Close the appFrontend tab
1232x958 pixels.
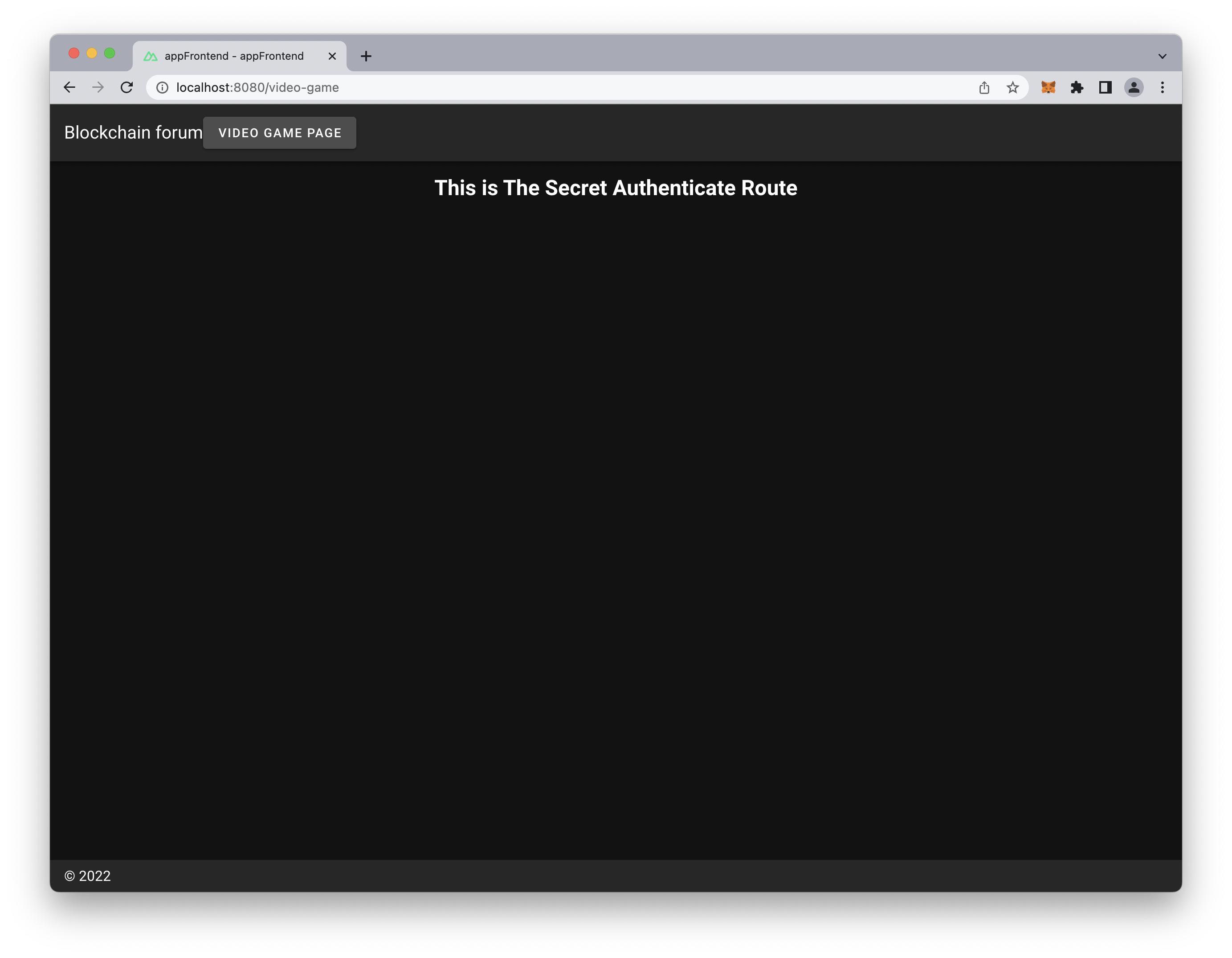pos(332,56)
